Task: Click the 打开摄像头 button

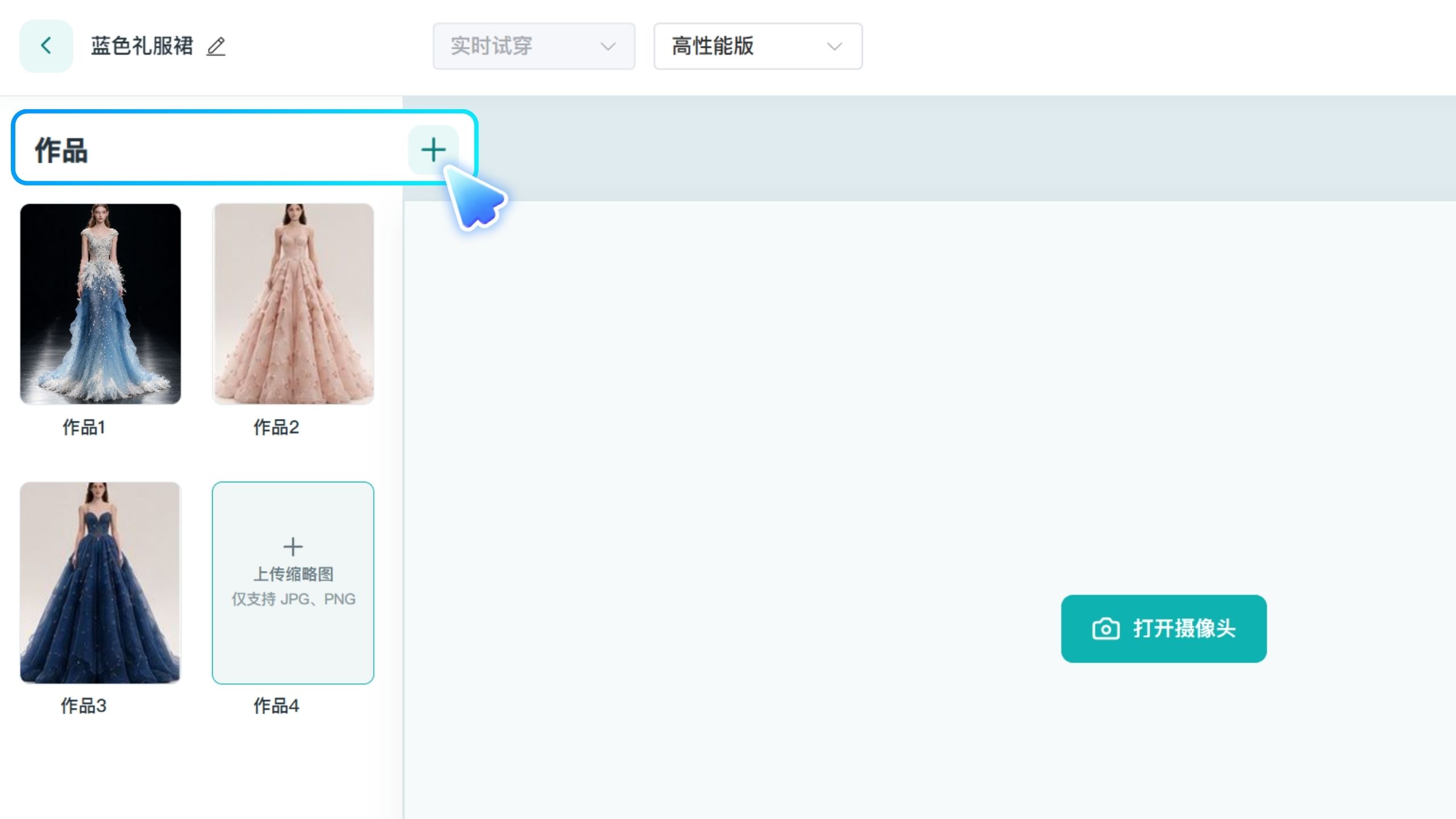Action: [x=1164, y=628]
